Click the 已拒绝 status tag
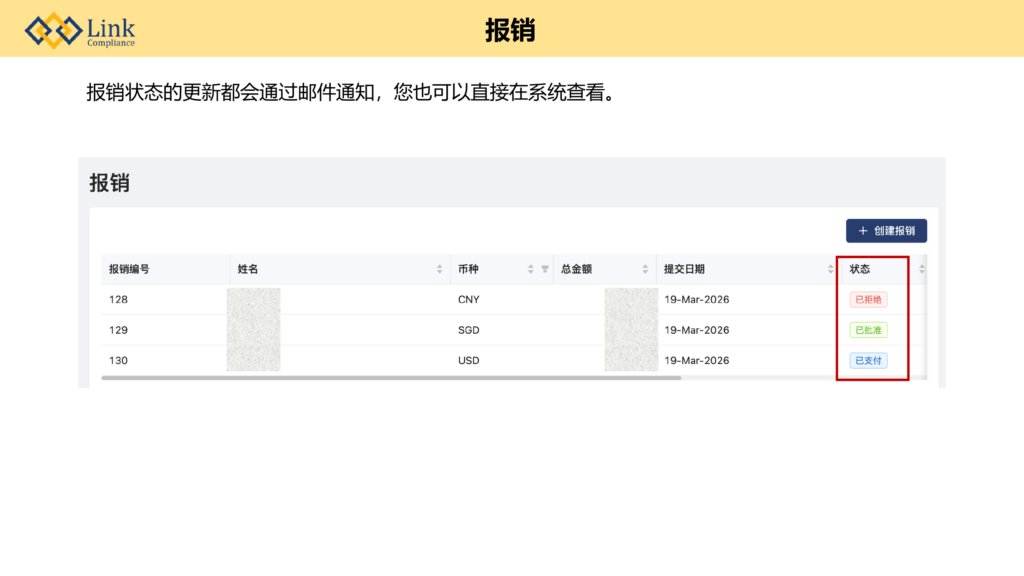 click(x=868, y=299)
